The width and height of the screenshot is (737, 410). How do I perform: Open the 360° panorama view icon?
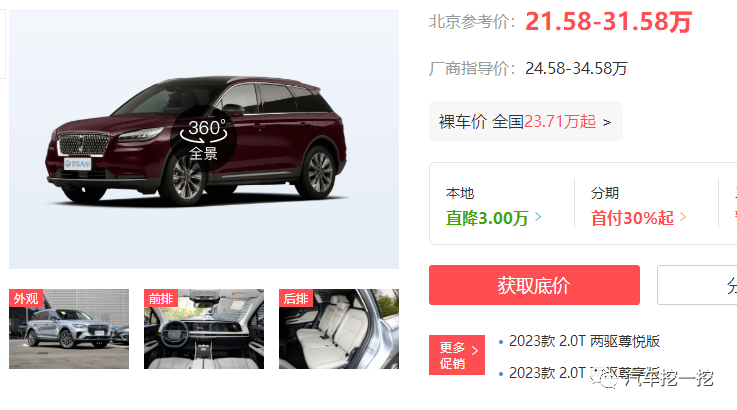pyautogui.click(x=204, y=139)
